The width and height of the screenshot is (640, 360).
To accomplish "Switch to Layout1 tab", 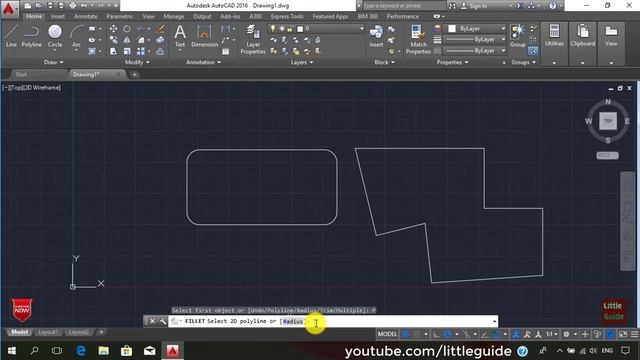I will [48, 332].
